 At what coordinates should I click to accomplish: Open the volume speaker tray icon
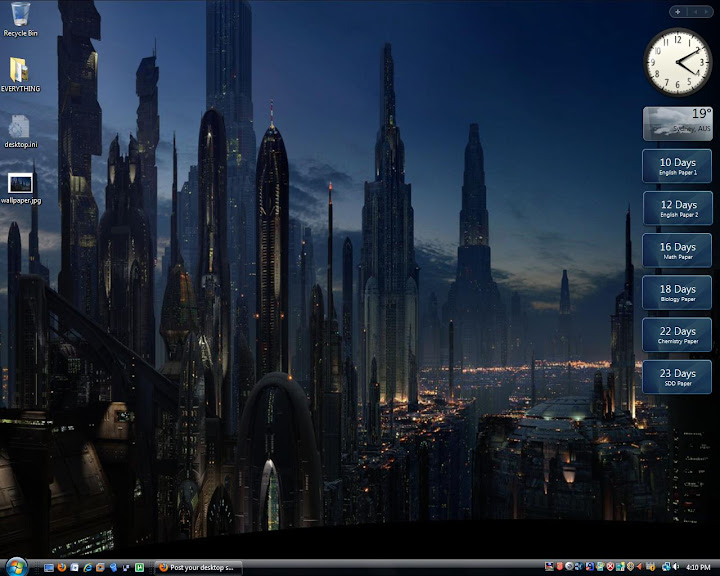tap(676, 566)
